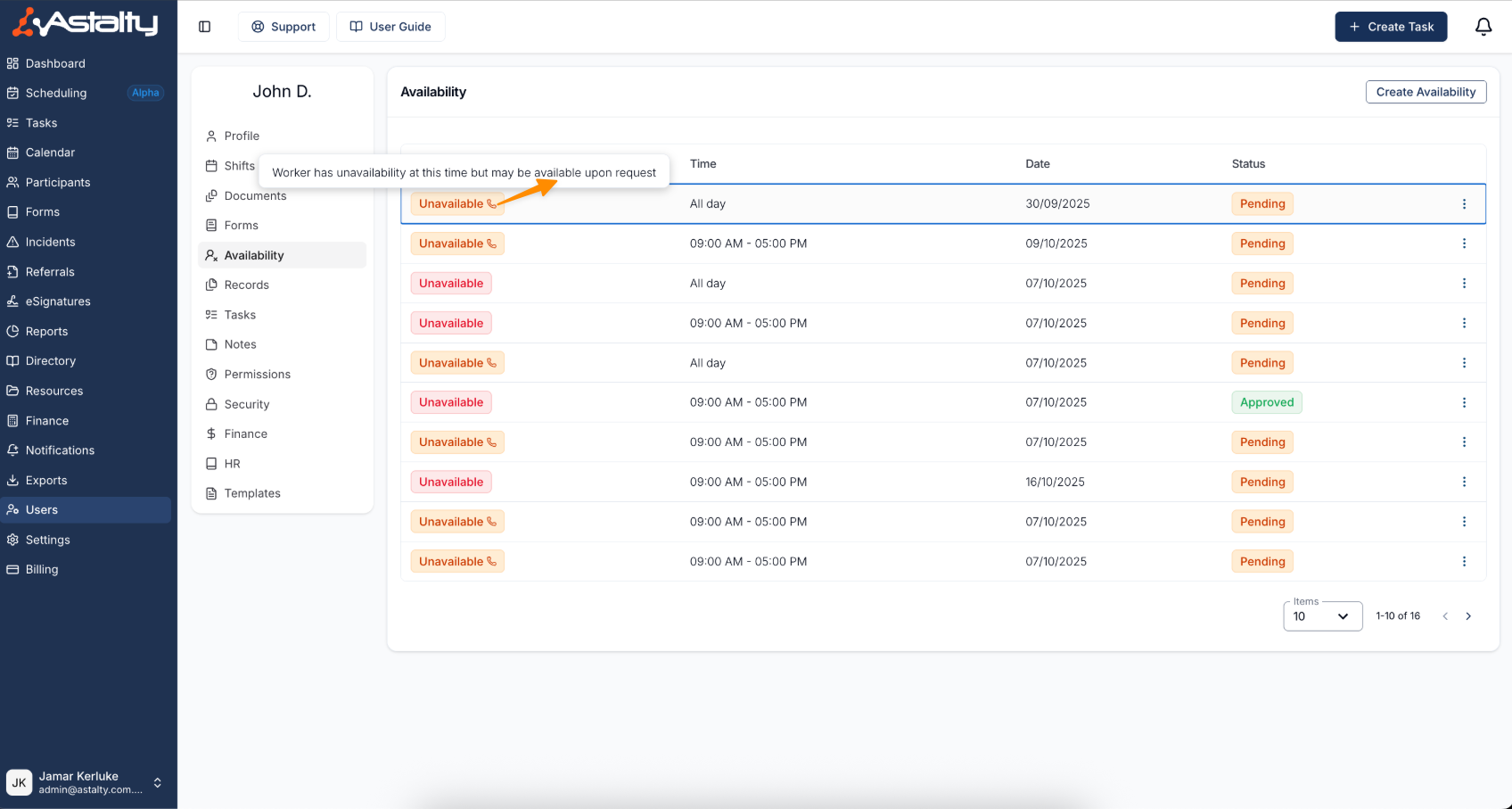The image size is (1512, 809).
Task: Click the Create Availability button
Action: point(1425,92)
